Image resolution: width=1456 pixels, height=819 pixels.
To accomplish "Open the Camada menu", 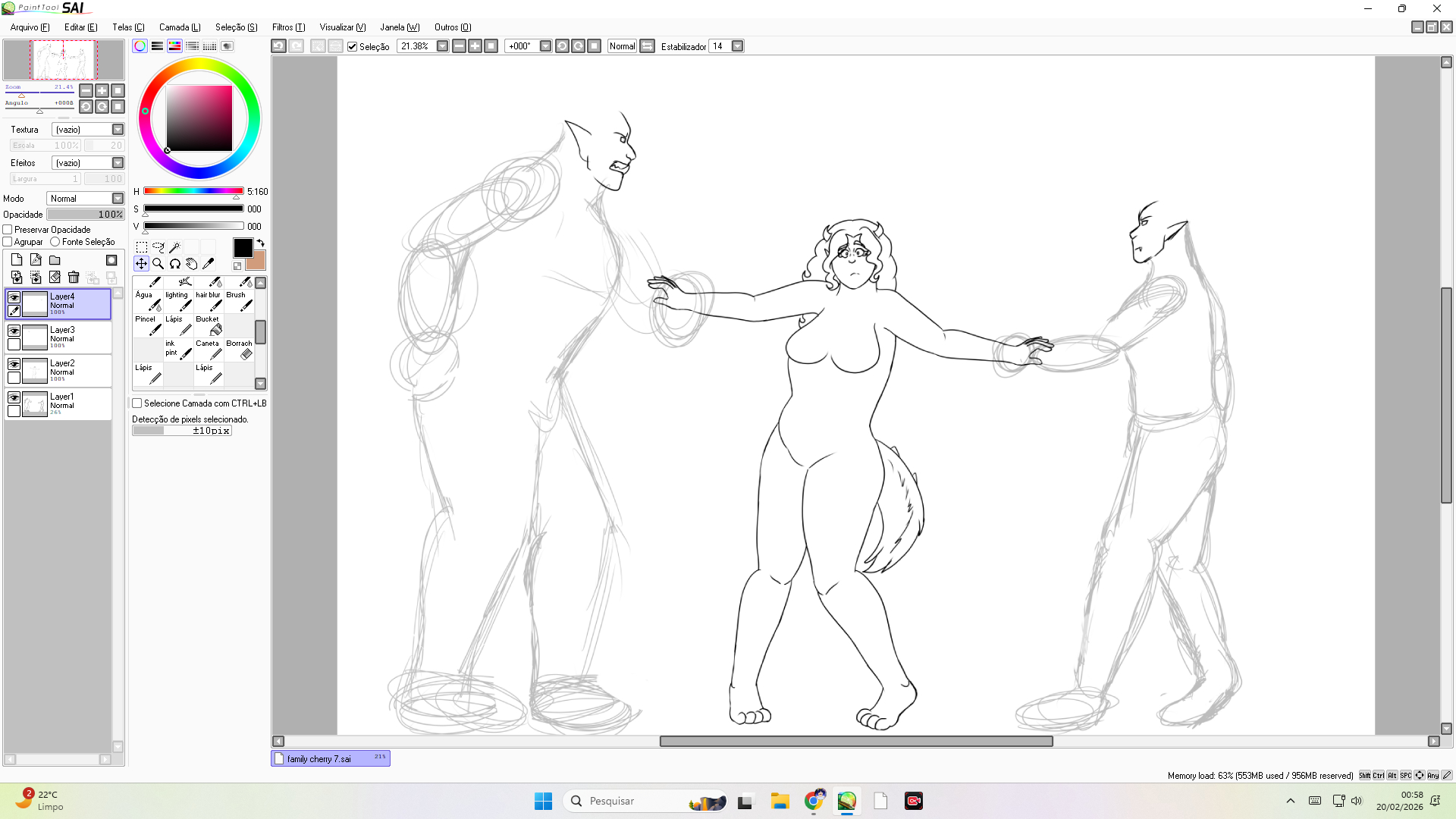I will pyautogui.click(x=180, y=27).
